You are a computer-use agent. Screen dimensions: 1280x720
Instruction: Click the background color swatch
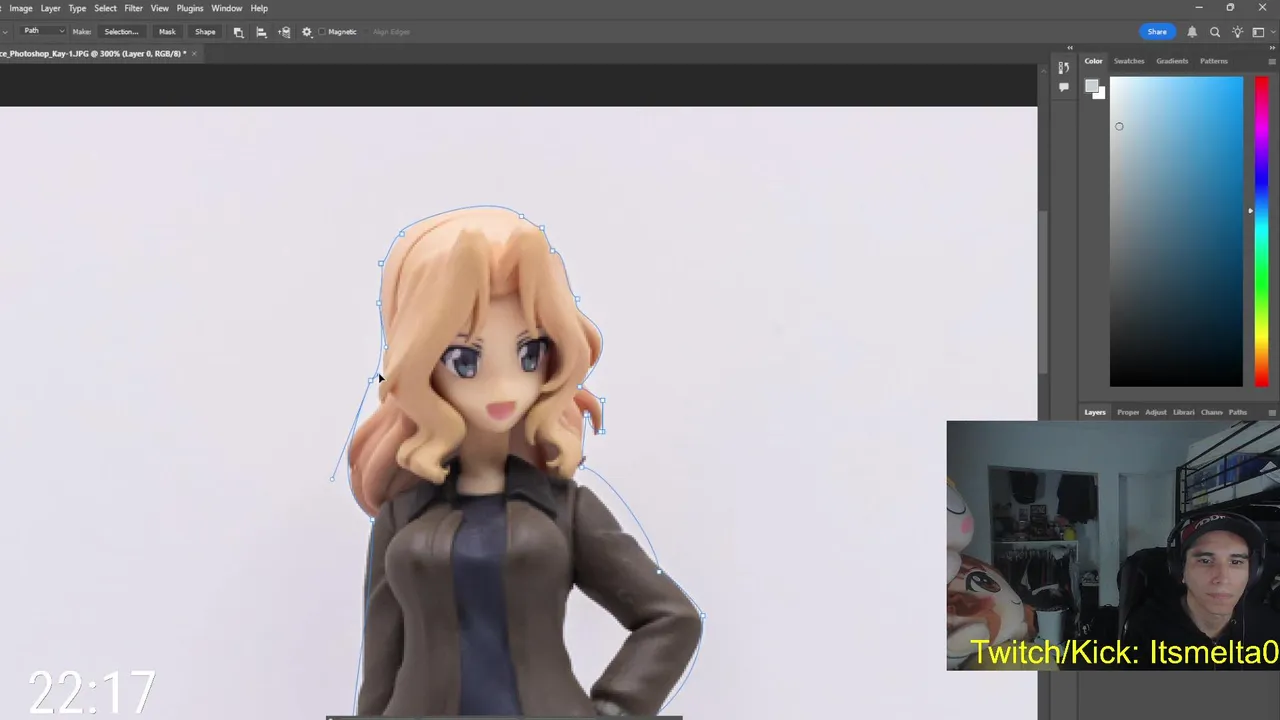pyautogui.click(x=1100, y=94)
